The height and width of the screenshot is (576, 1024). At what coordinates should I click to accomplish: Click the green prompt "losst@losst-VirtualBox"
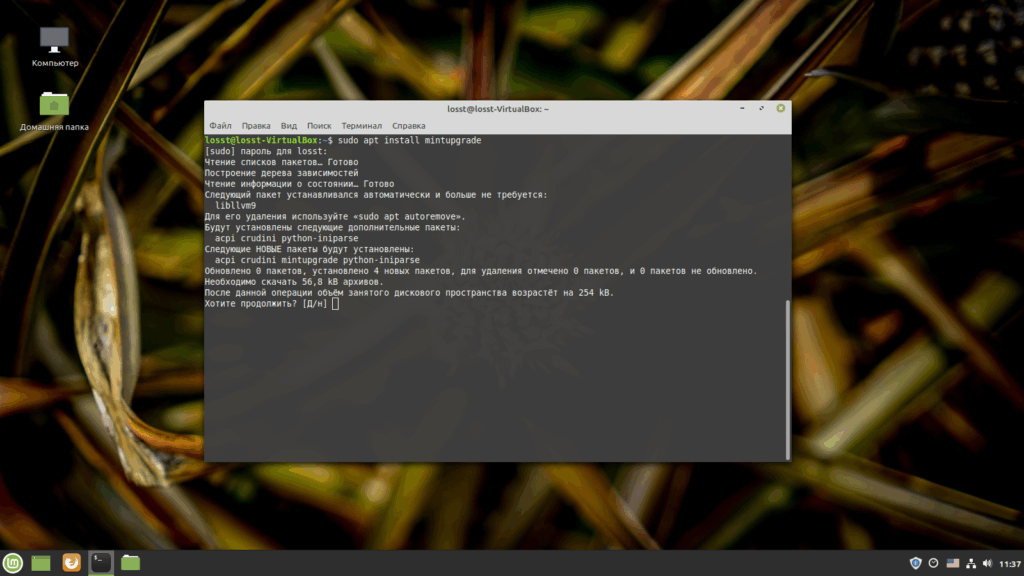(x=262, y=140)
